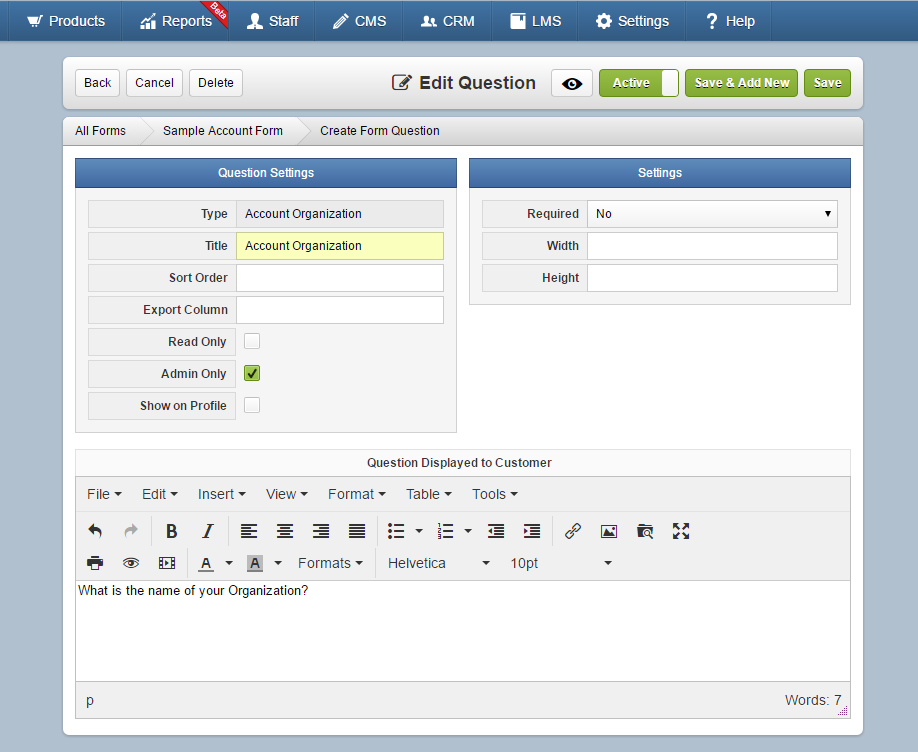Open the editor Insert menu
This screenshot has width=918, height=752.
tap(221, 494)
